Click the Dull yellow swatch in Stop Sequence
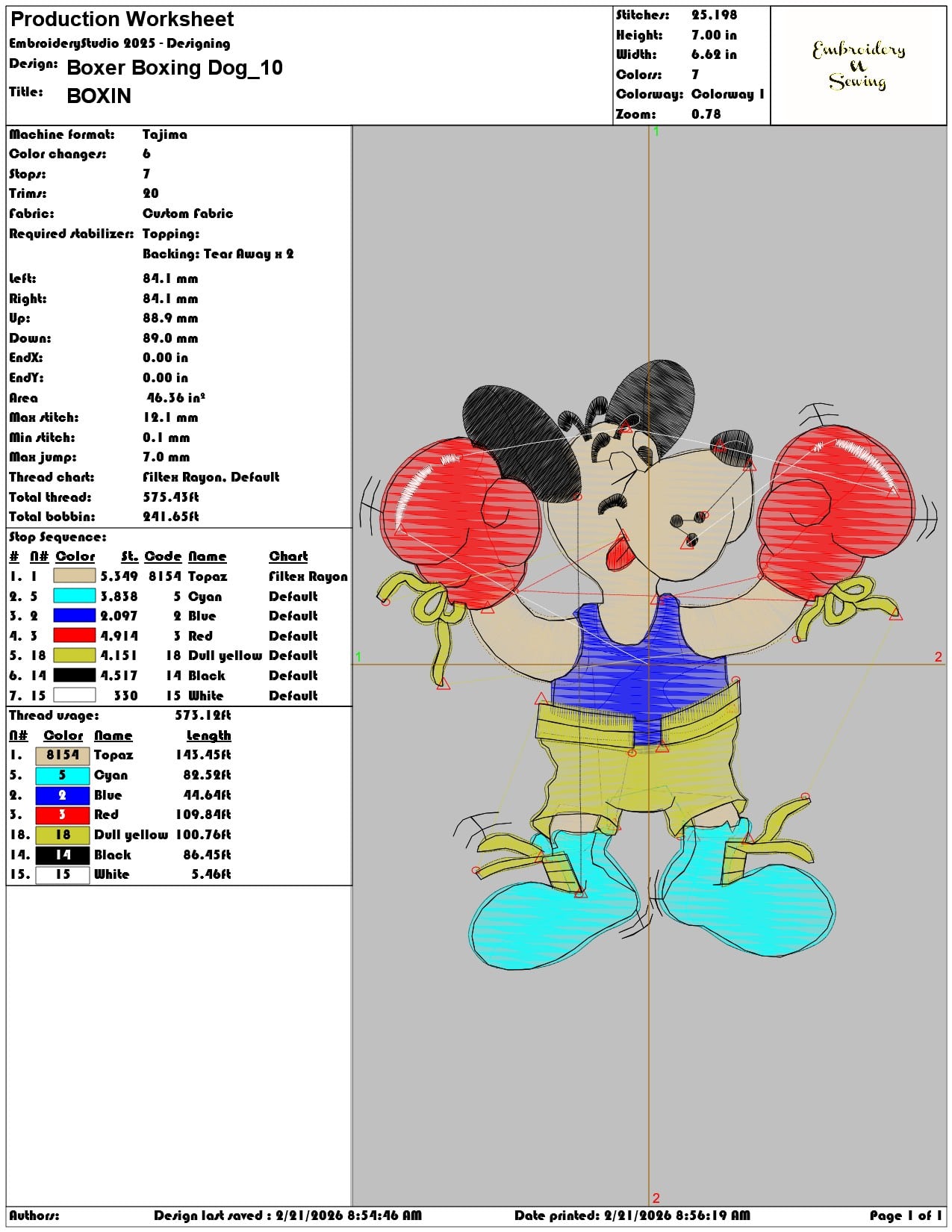 (x=74, y=655)
